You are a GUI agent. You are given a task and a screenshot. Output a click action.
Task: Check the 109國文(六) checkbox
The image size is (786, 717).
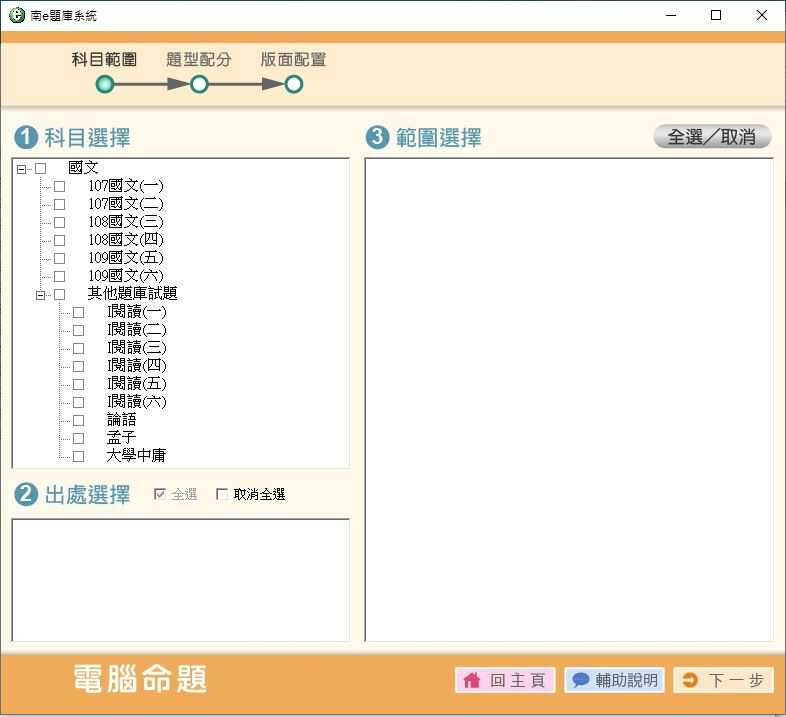(60, 276)
